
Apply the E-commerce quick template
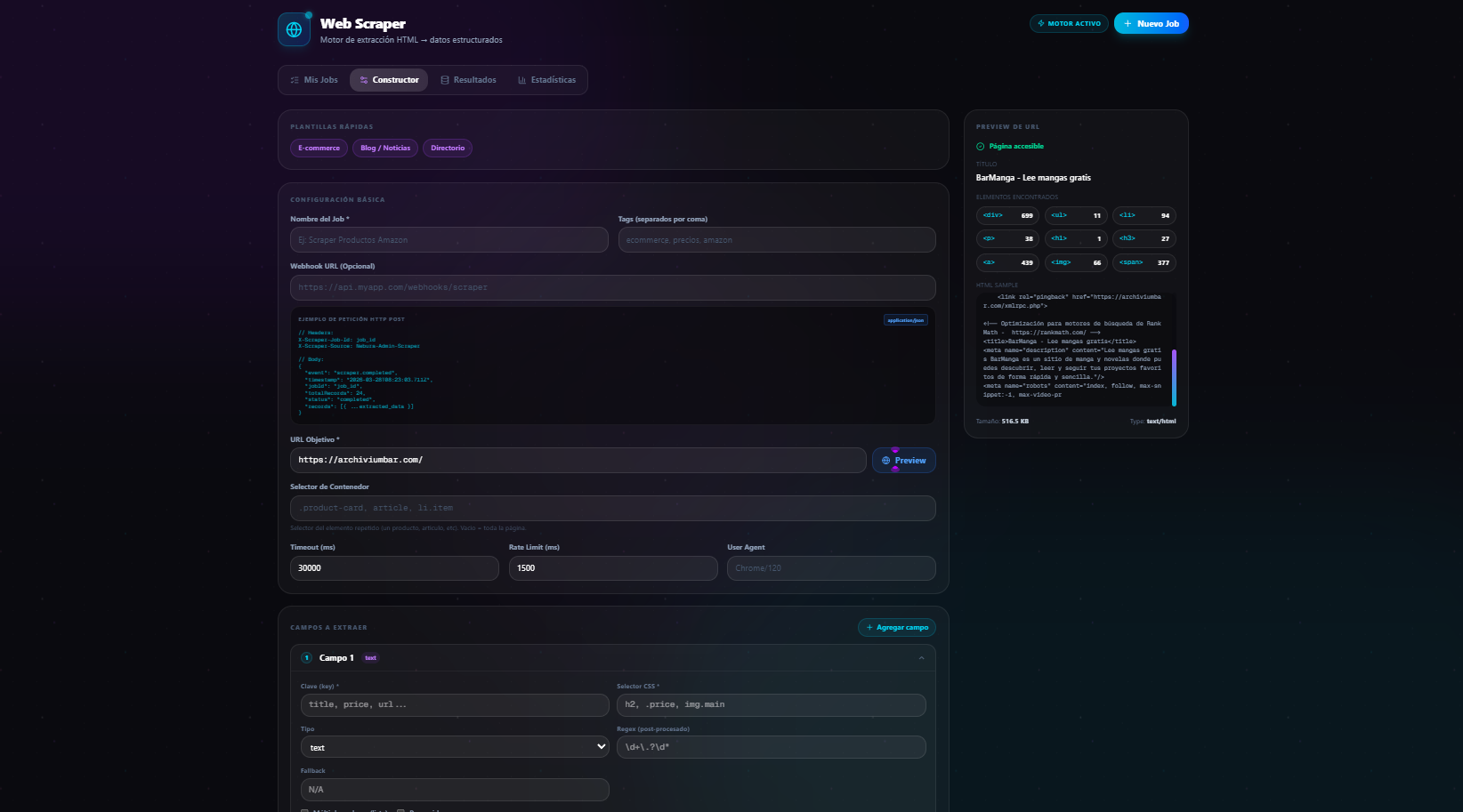pos(319,149)
